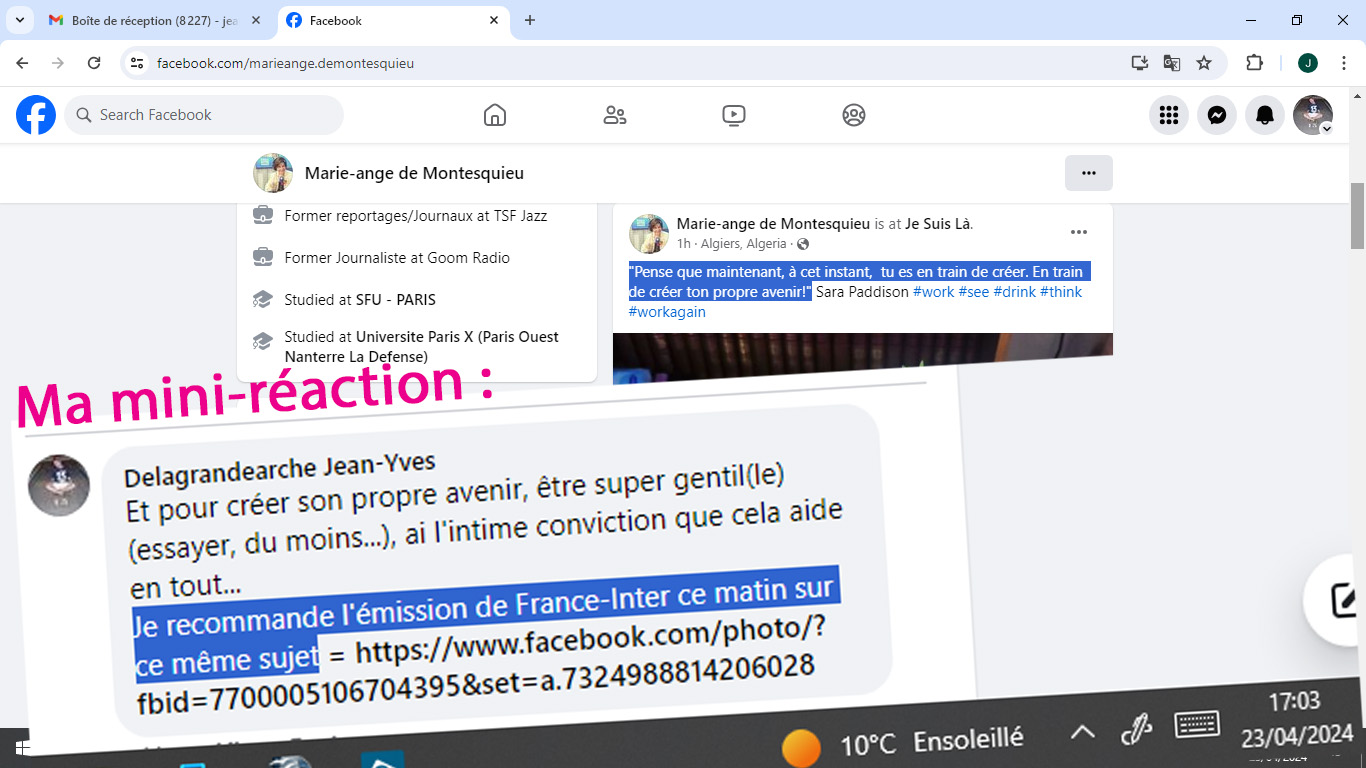The height and width of the screenshot is (768, 1366).
Task: View site information icon in address bar
Action: [x=138, y=63]
